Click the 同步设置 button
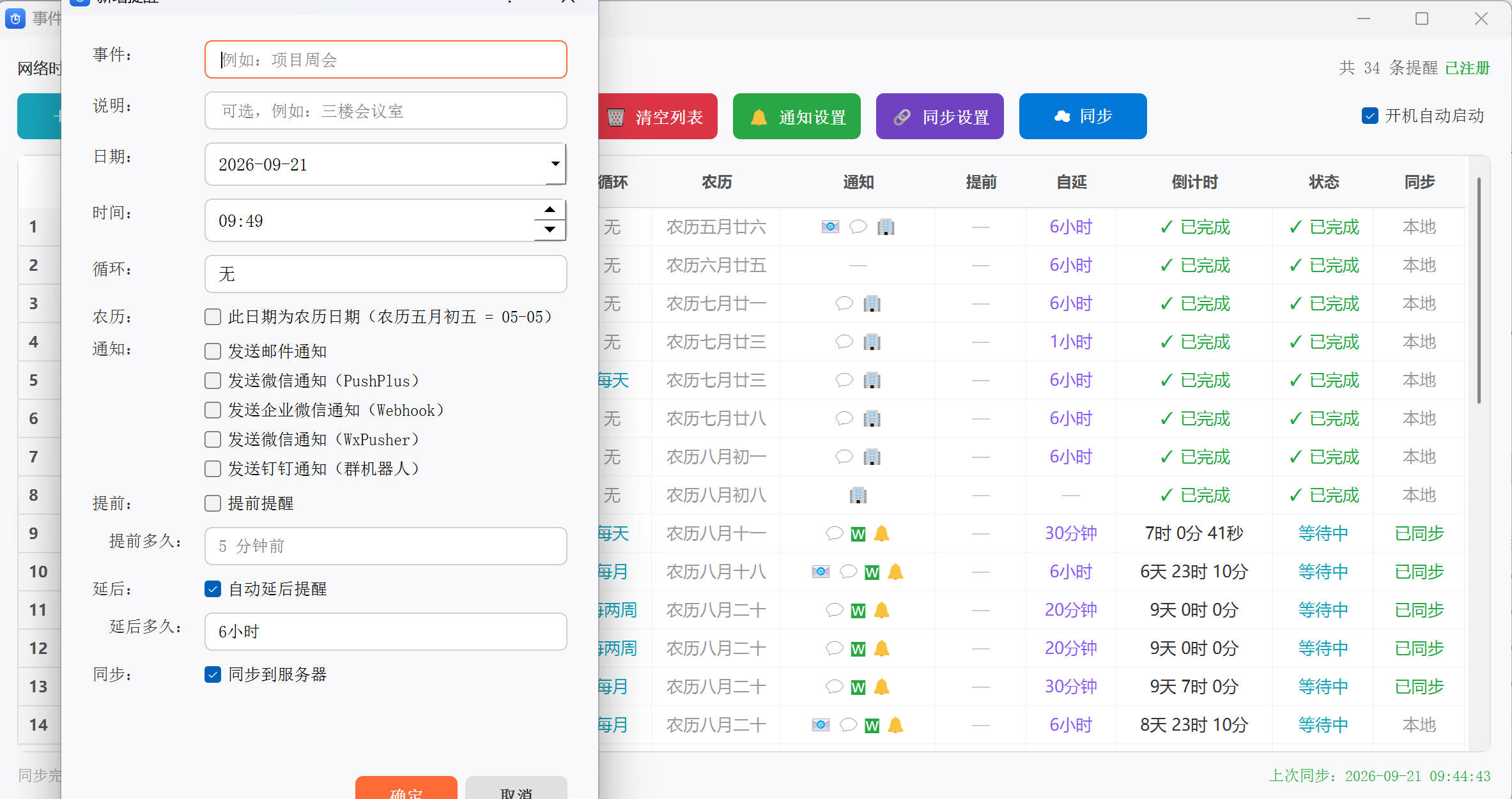 pyautogui.click(x=939, y=116)
